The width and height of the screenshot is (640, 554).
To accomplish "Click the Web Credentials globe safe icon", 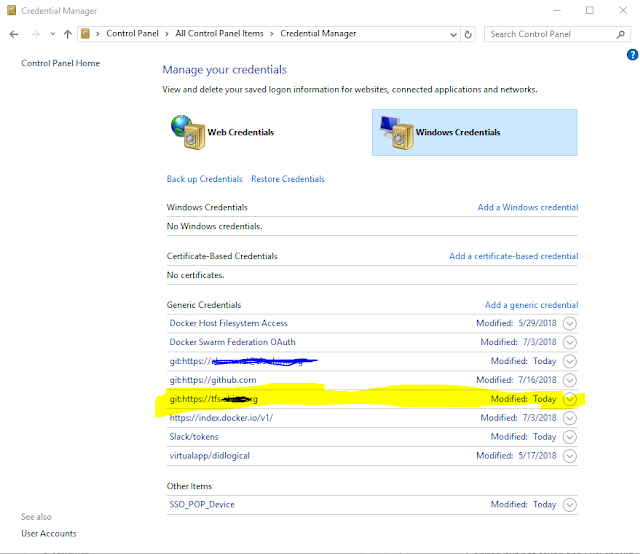I will pos(188,132).
